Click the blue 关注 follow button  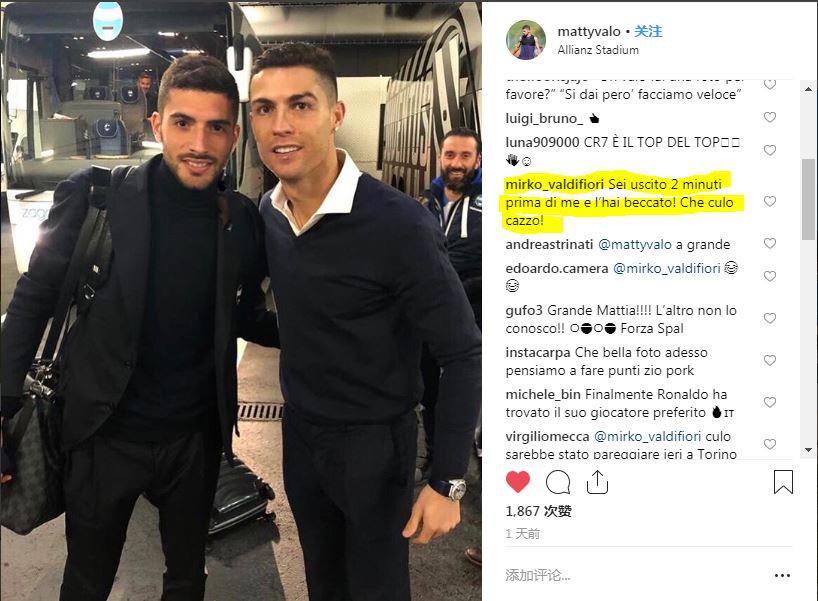click(x=648, y=31)
